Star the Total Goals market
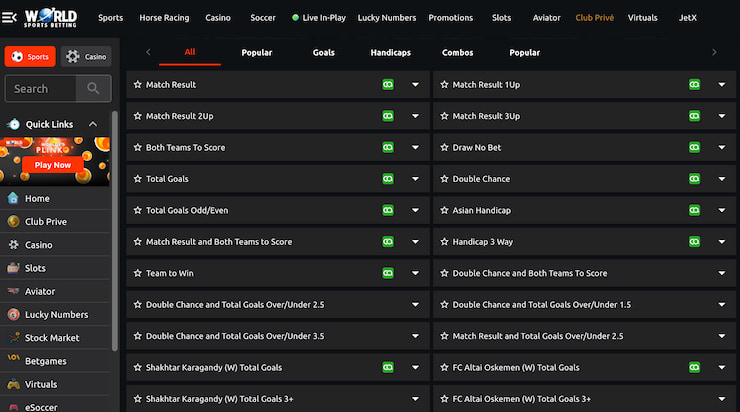This screenshot has width=740, height=412. click(x=137, y=179)
